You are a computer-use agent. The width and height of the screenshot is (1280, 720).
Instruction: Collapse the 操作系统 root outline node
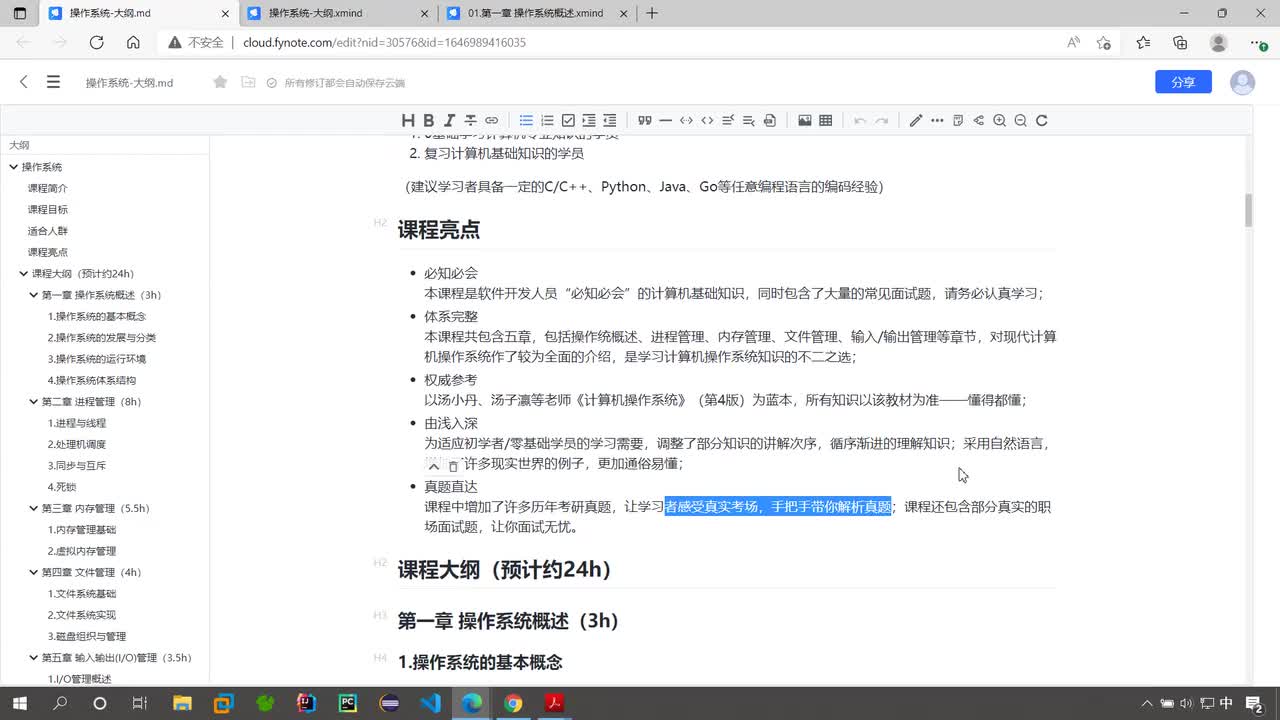[14, 167]
